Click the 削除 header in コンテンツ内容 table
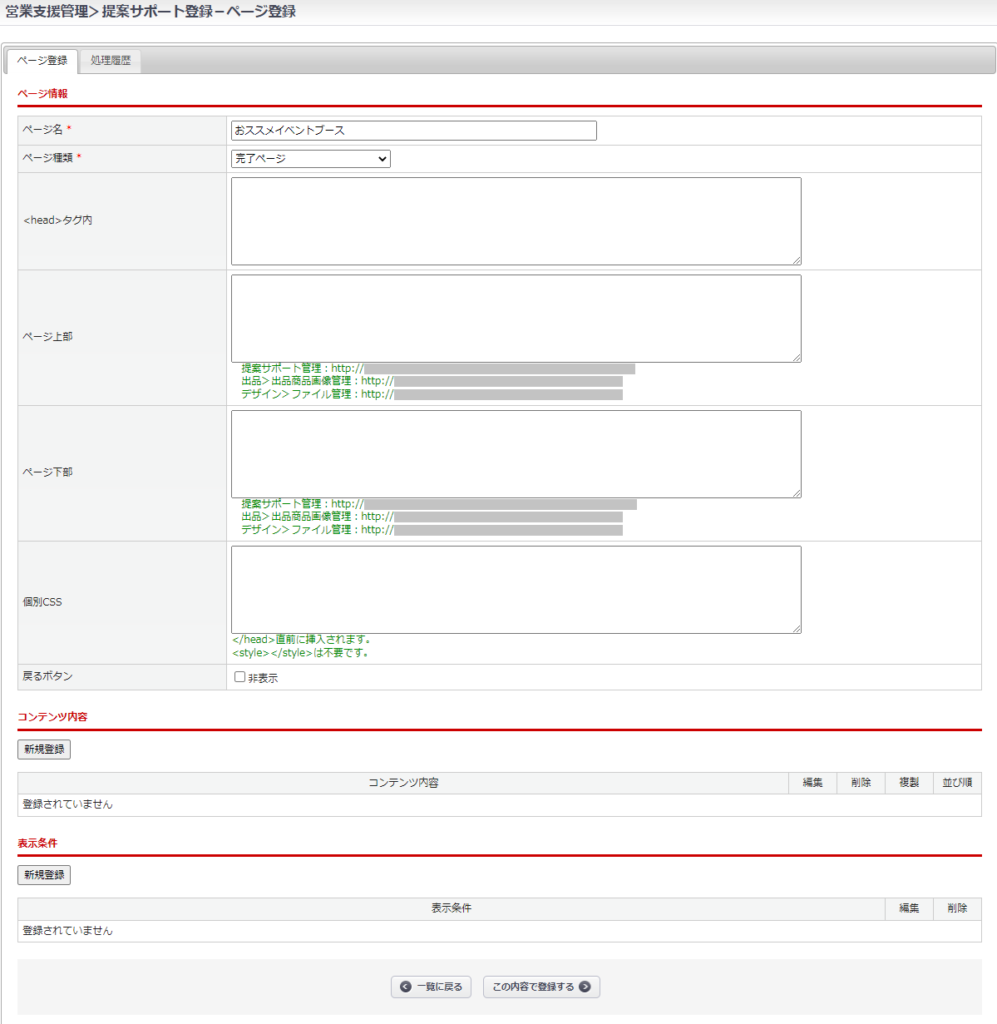This screenshot has width=997, height=1024. (861, 783)
